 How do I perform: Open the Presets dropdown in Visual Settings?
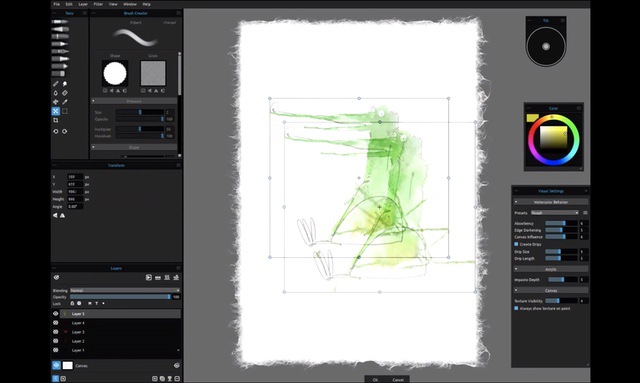555,213
